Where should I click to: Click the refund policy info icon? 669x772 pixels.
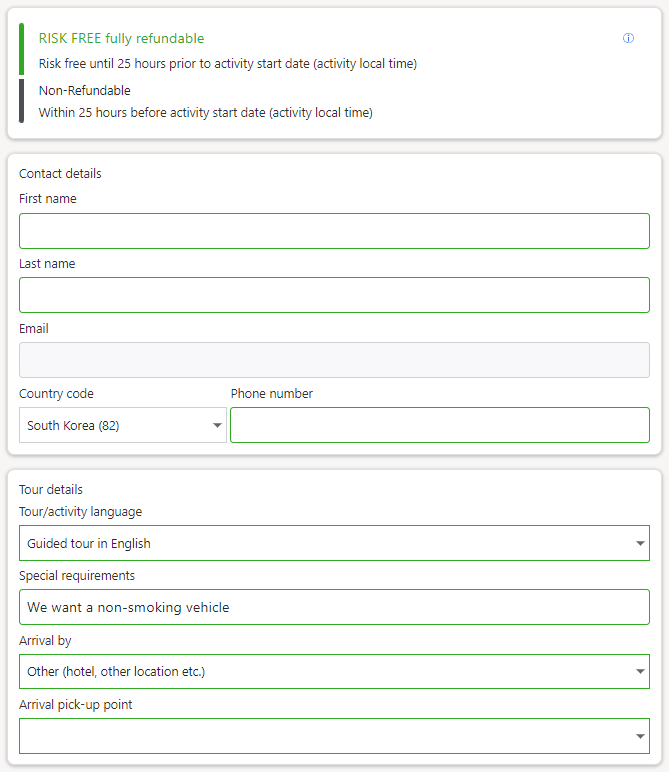(628, 38)
